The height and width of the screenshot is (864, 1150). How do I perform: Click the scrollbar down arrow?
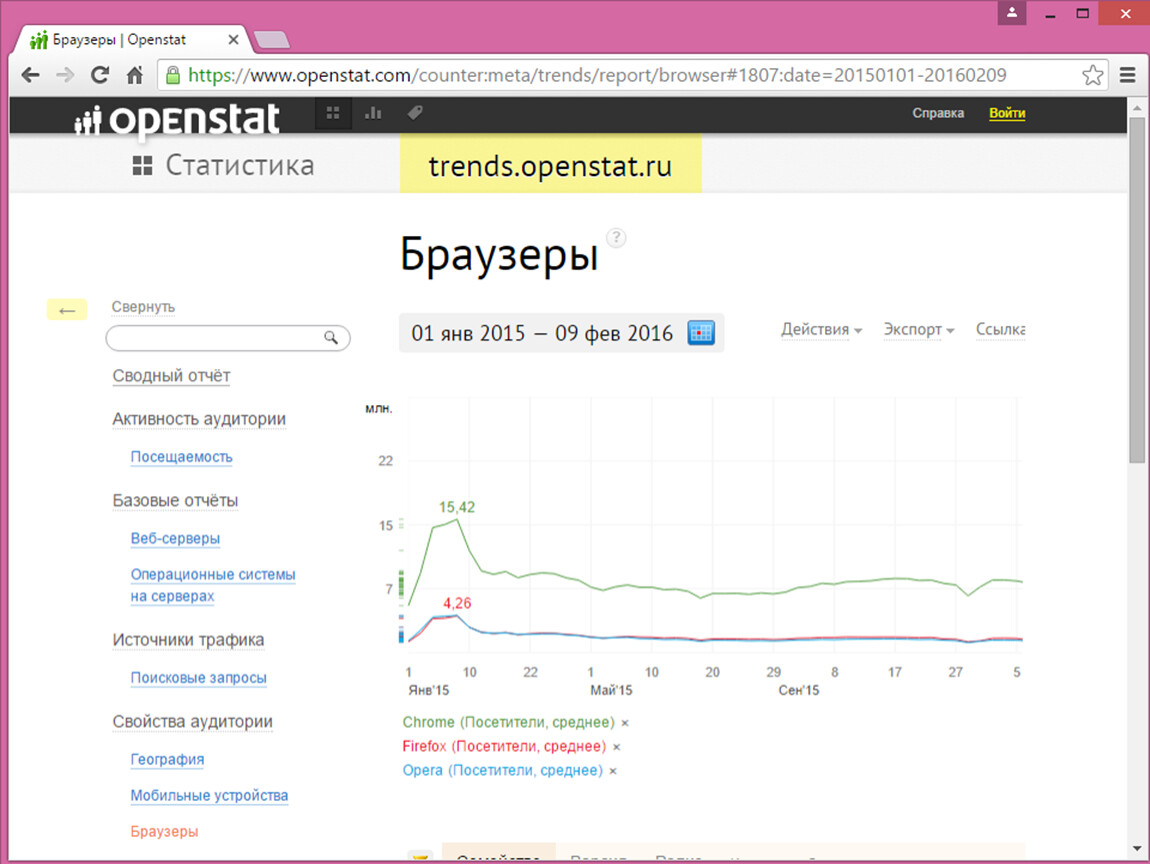pyautogui.click(x=1137, y=849)
